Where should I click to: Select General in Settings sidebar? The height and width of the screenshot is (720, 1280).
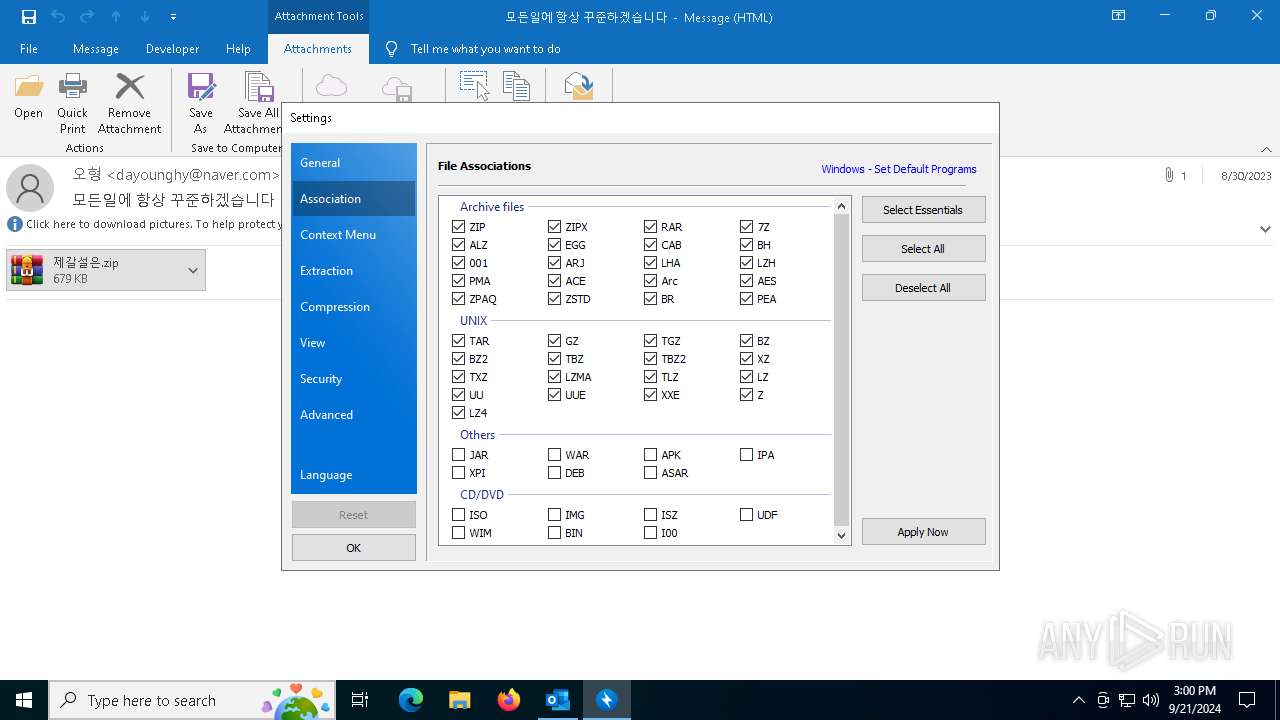click(x=354, y=162)
